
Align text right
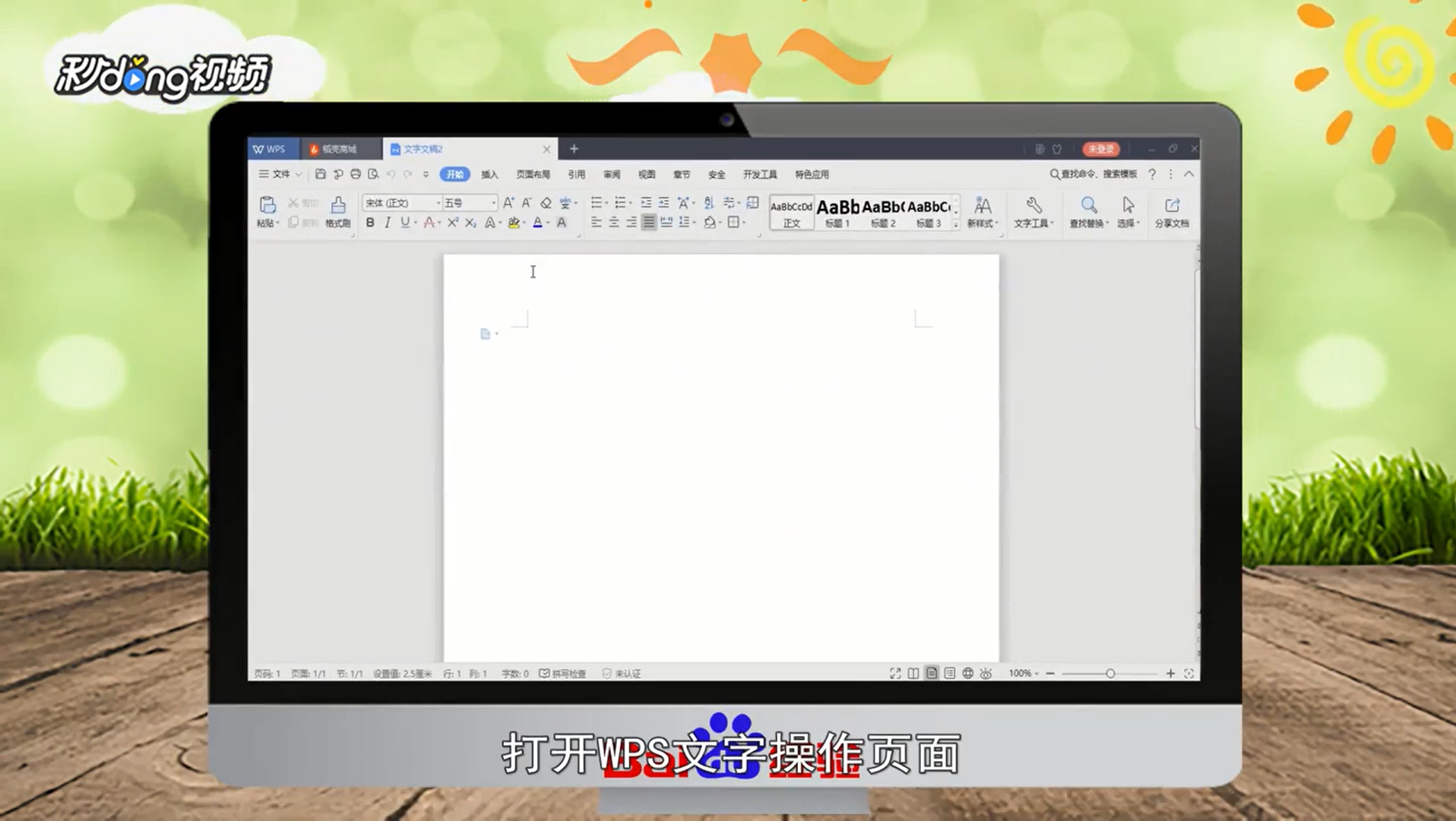point(631,222)
